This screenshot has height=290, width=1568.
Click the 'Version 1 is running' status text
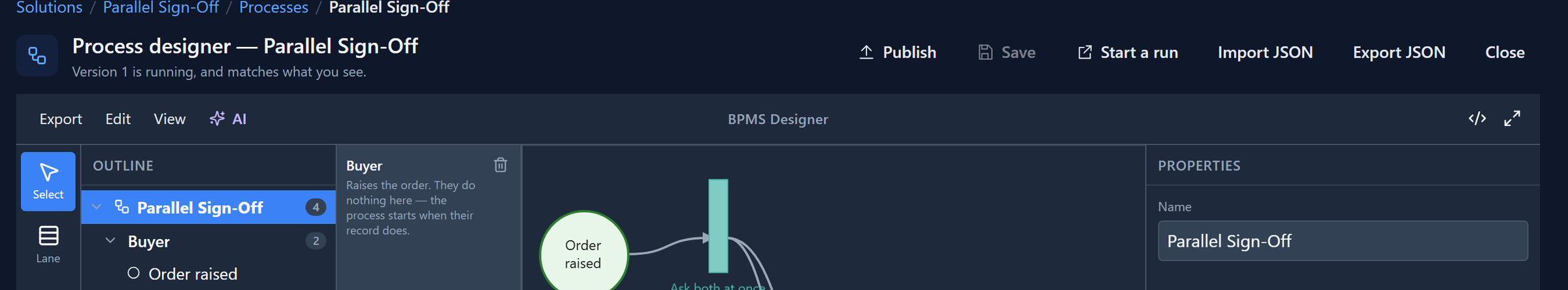click(x=219, y=72)
